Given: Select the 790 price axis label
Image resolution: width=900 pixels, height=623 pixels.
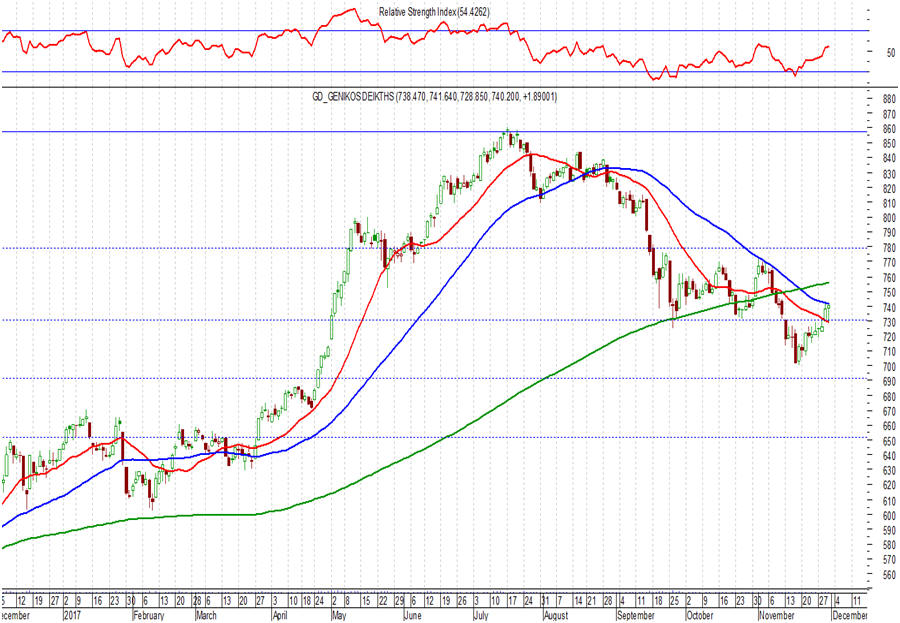Looking at the screenshot, I should click(889, 233).
